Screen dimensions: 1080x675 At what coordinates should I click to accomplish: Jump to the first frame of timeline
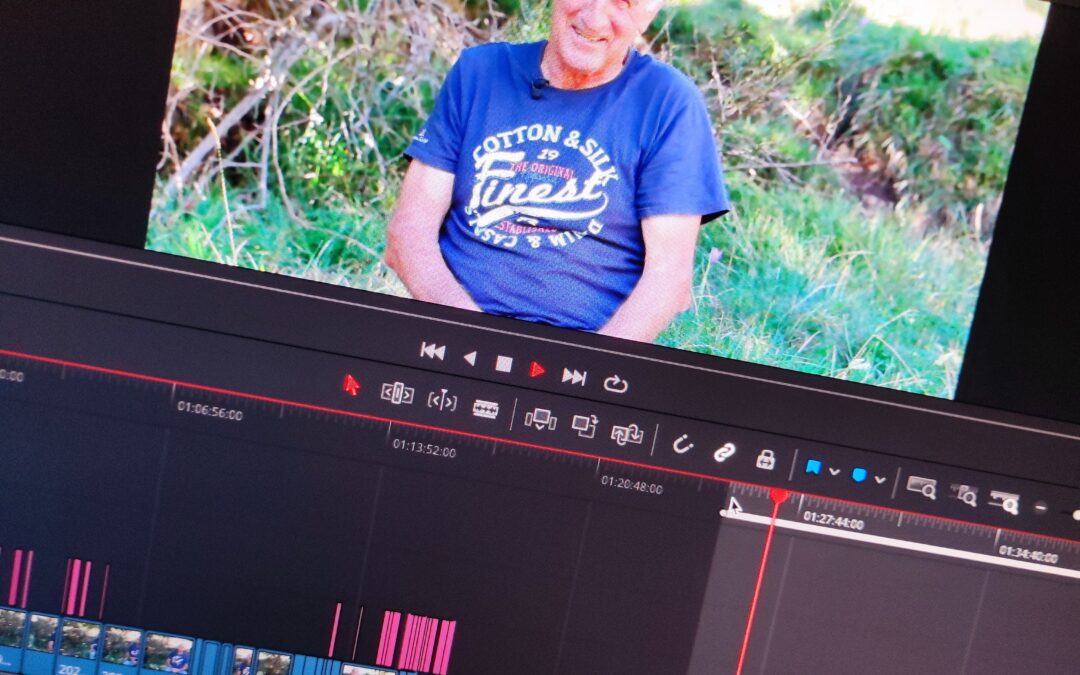(x=433, y=352)
